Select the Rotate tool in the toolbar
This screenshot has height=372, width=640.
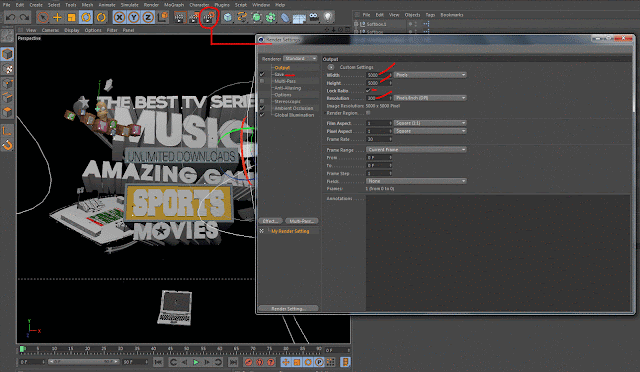[x=86, y=17]
